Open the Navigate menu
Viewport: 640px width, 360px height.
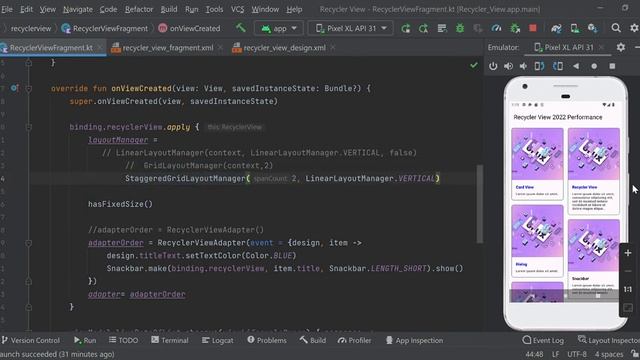point(78,9)
